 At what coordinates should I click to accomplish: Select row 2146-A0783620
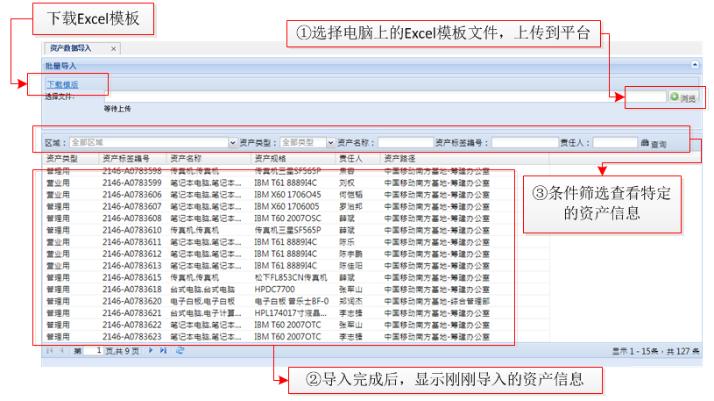click(296, 301)
